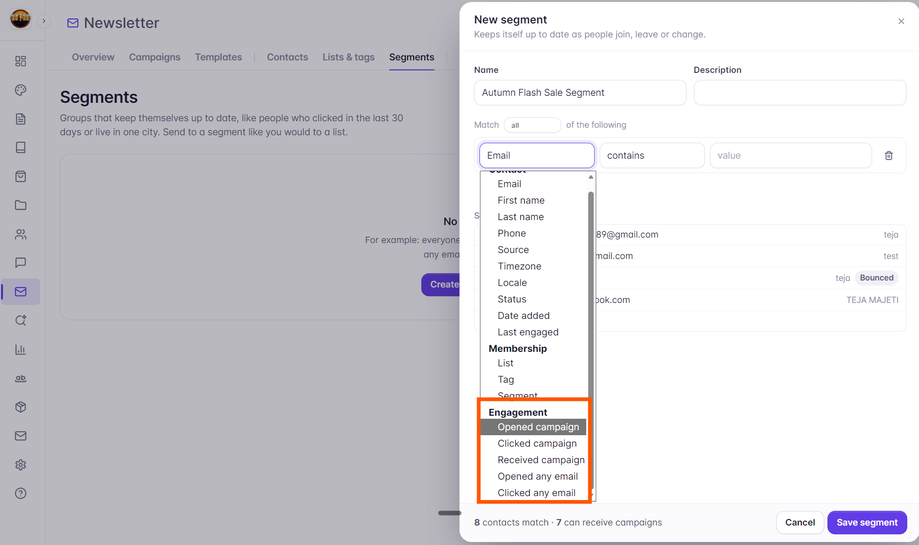The width and height of the screenshot is (919, 545).
Task: Select the highlighted newsletter mail icon in sidebar
Action: [21, 291]
